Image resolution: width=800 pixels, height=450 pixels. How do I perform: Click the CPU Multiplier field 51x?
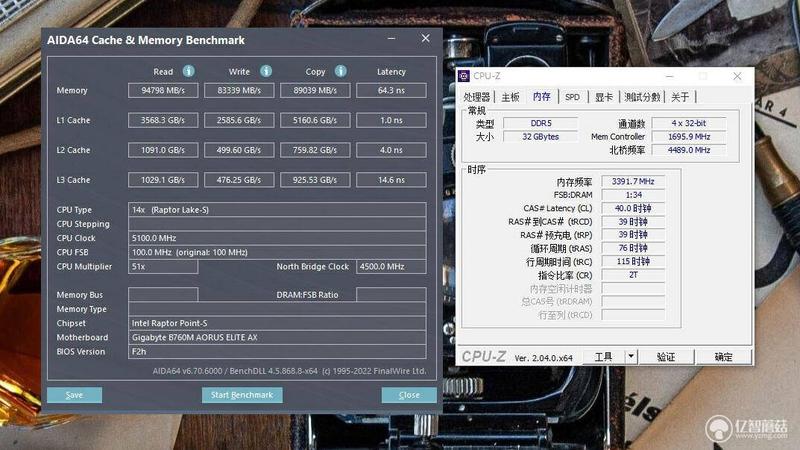163,266
